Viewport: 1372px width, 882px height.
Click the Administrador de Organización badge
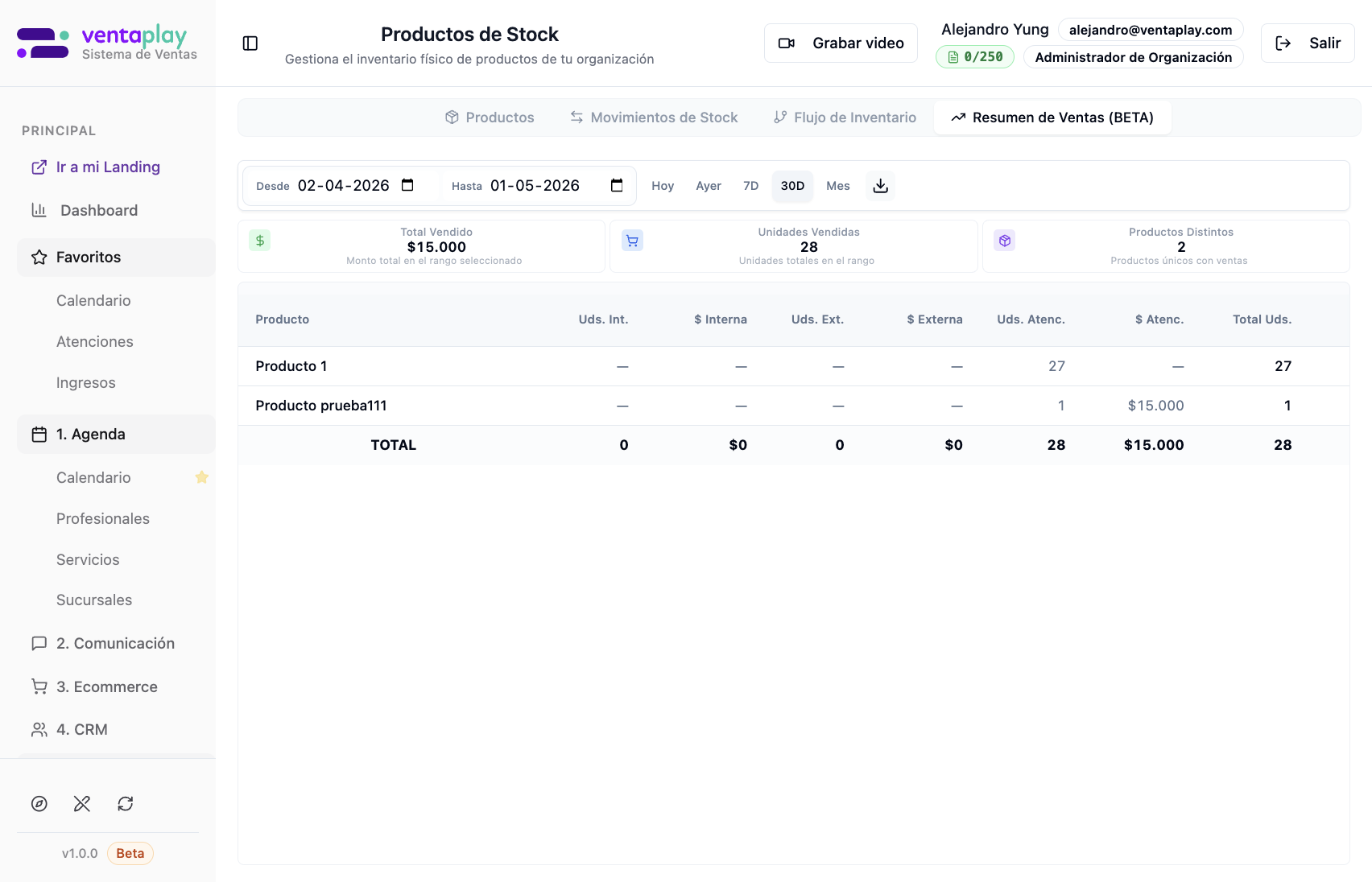pos(1133,57)
